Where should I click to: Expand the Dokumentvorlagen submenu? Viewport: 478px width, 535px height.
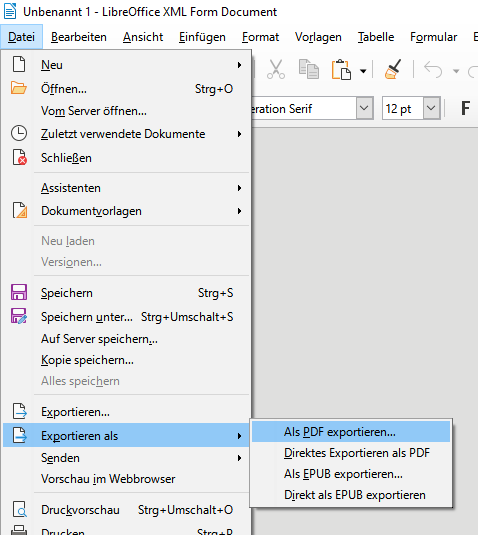[x=126, y=211]
